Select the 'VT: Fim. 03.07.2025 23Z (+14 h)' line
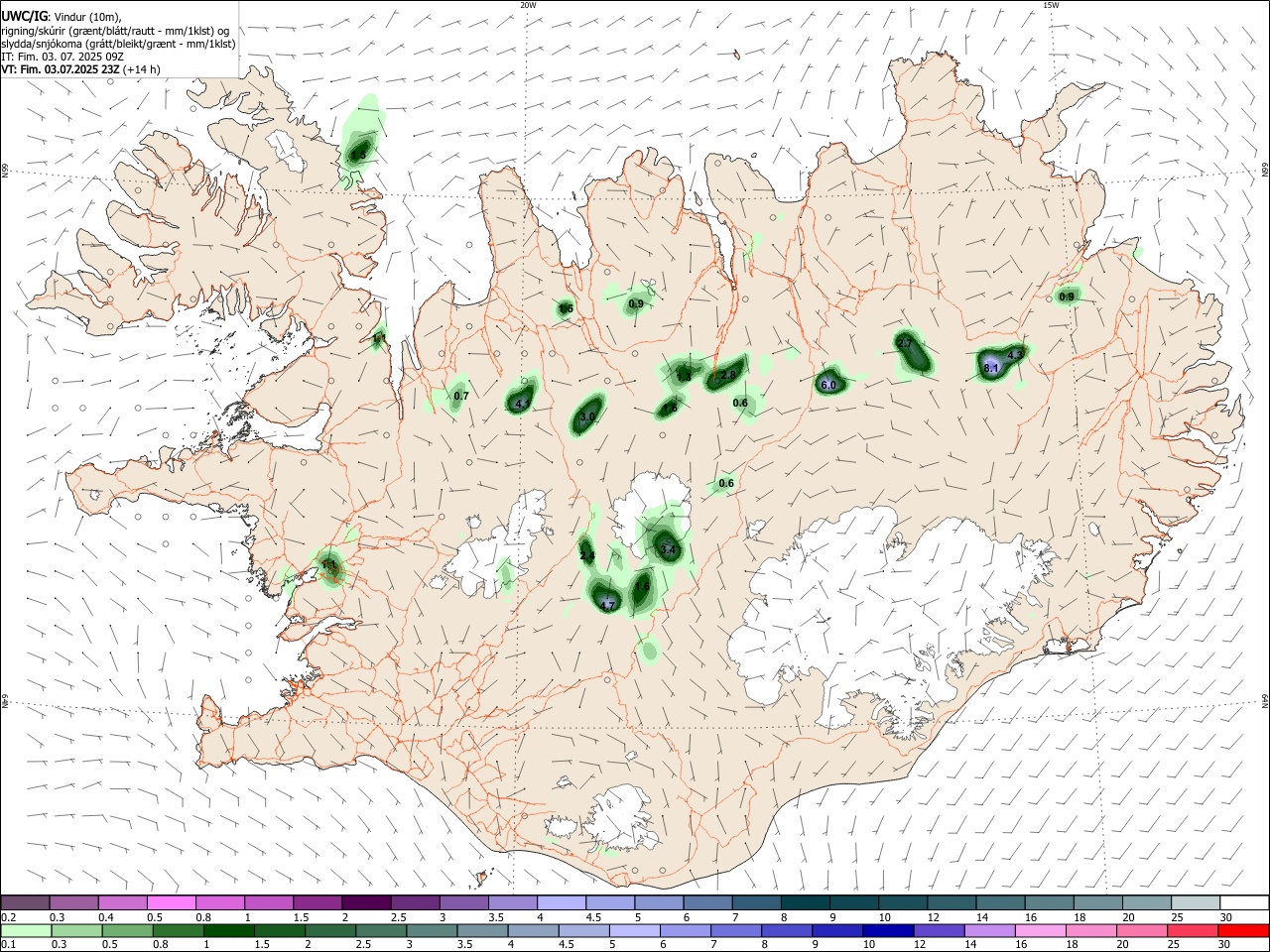The image size is (1270, 952). (x=81, y=69)
